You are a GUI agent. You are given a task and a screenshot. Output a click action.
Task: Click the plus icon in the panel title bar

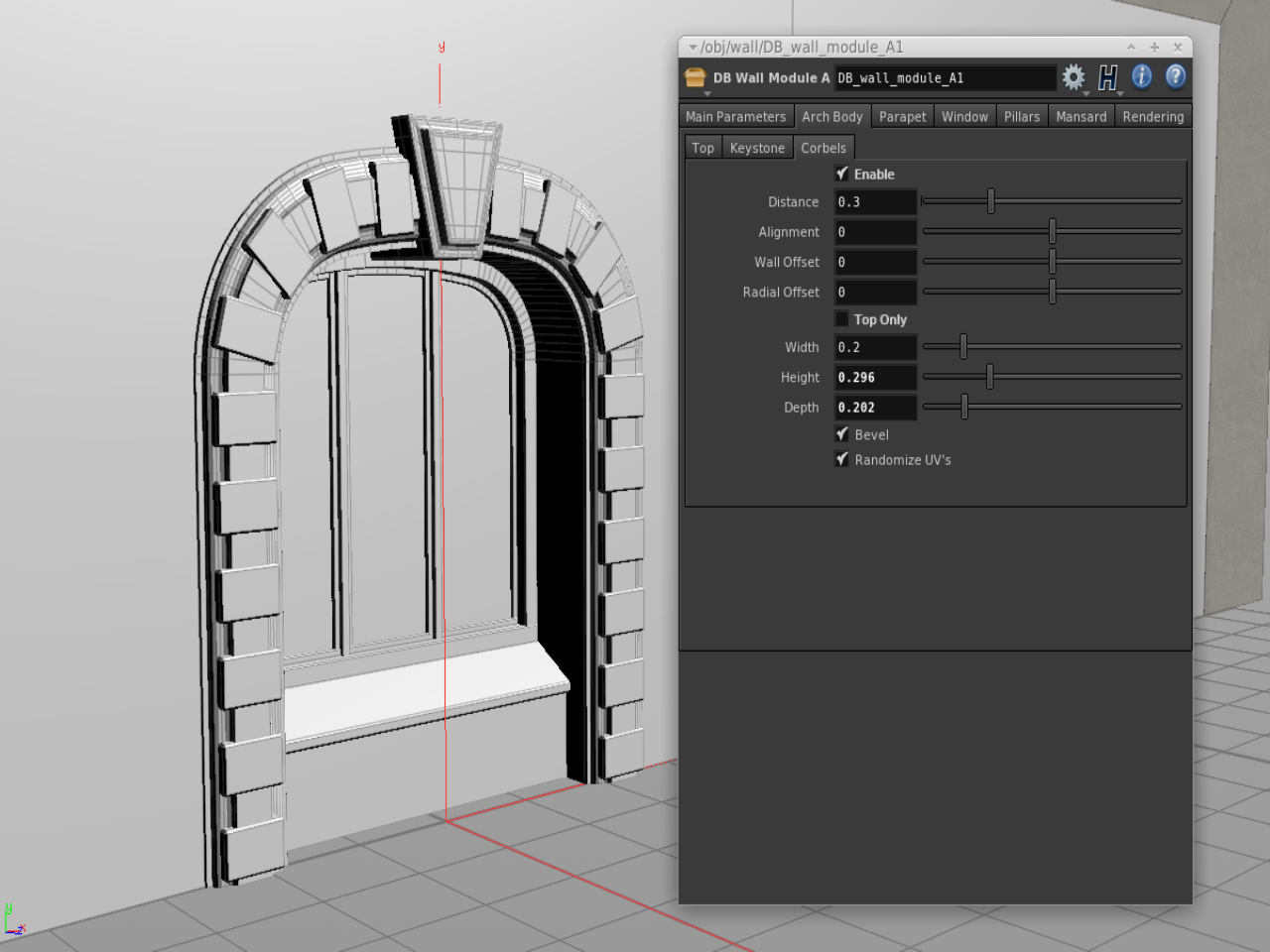pyautogui.click(x=1154, y=47)
